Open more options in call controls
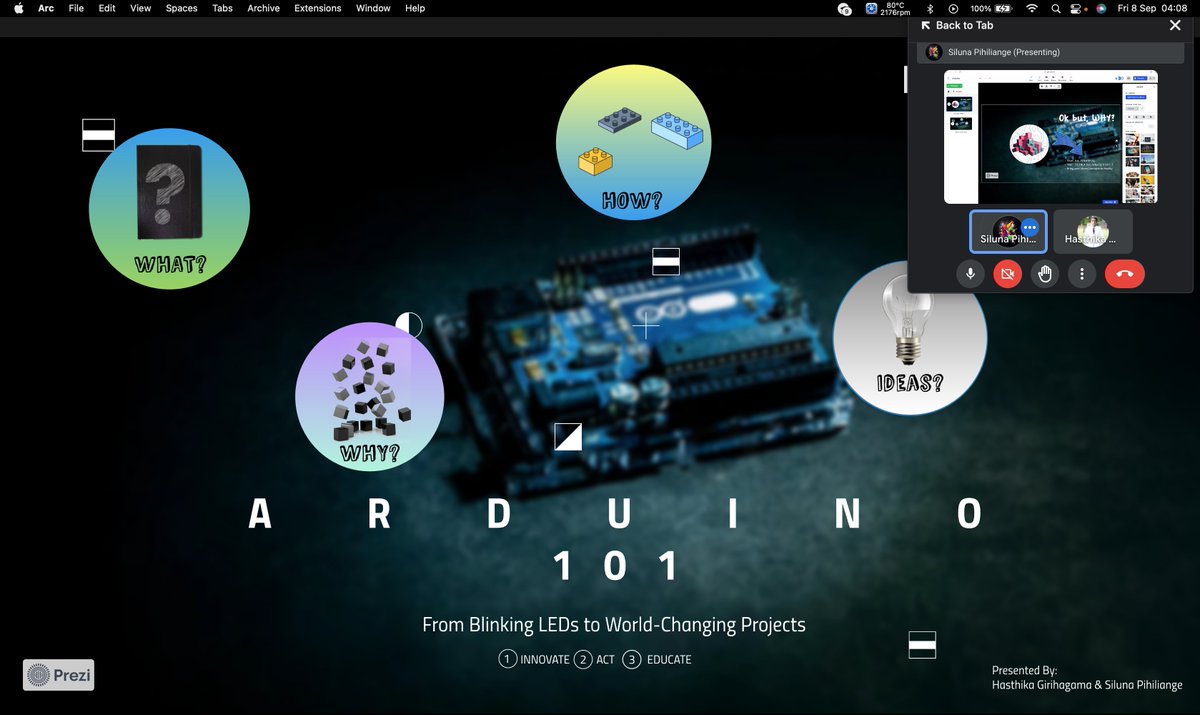Viewport: 1200px width, 715px height. [x=1082, y=273]
